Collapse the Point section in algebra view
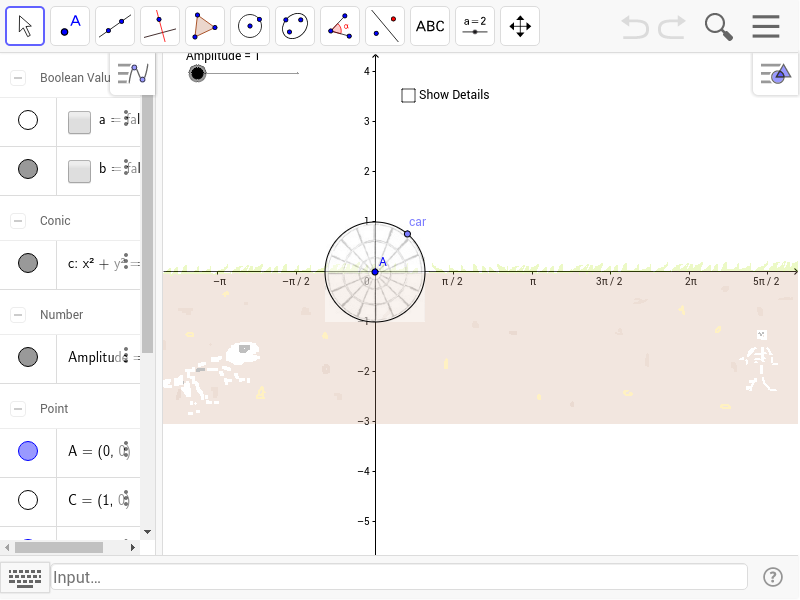Image resolution: width=800 pixels, height=600 pixels. [16, 408]
